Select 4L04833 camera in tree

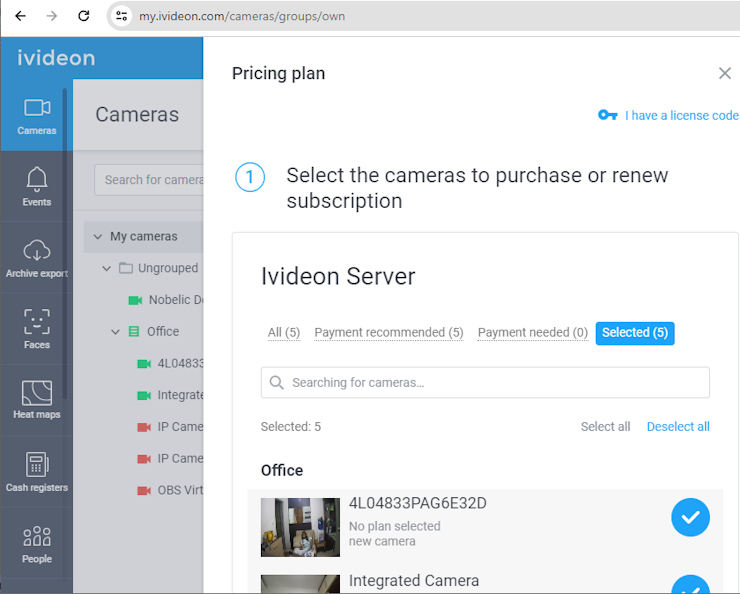click(x=180, y=364)
